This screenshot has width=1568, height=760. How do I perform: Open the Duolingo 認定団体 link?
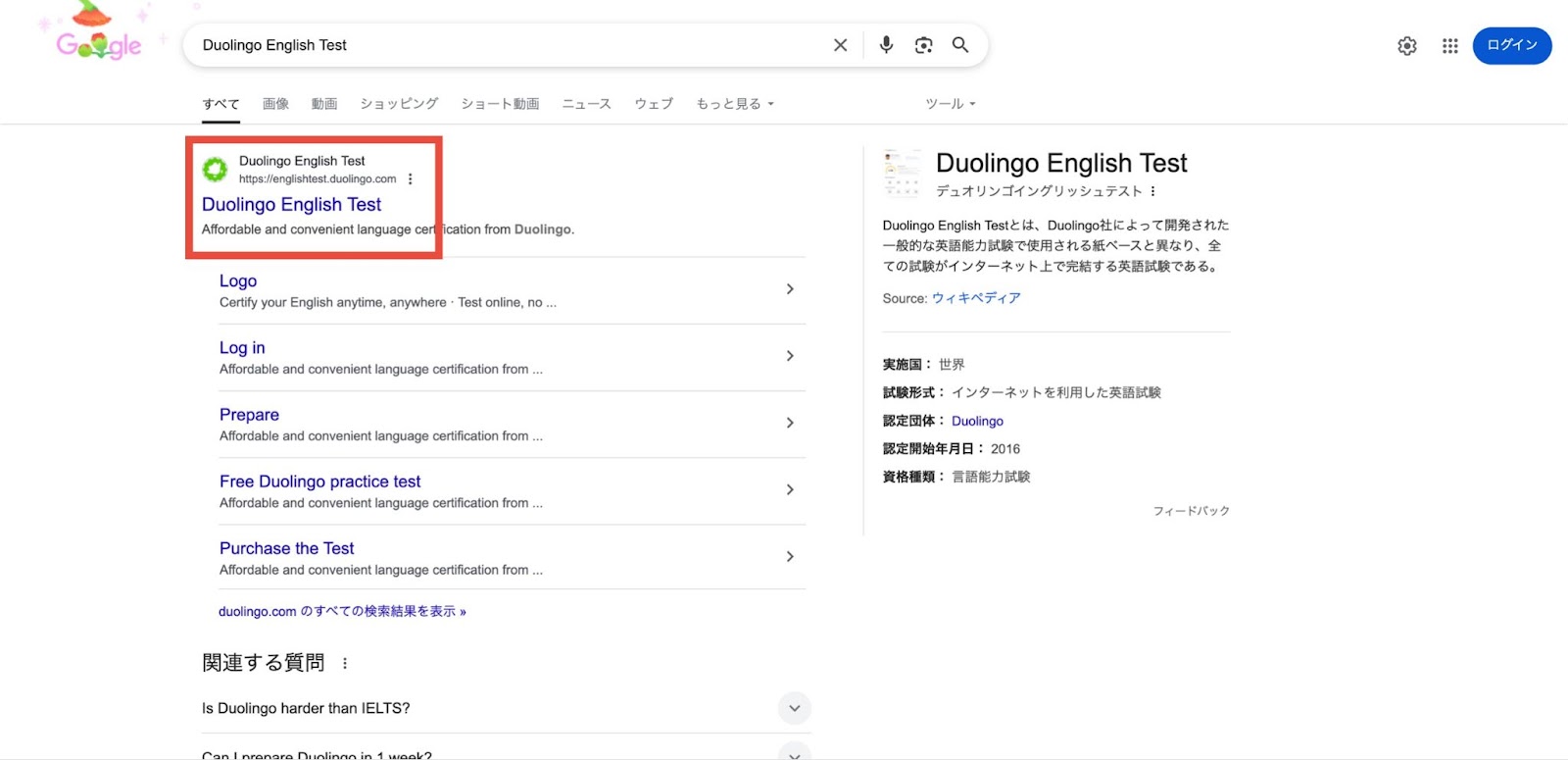tap(977, 421)
